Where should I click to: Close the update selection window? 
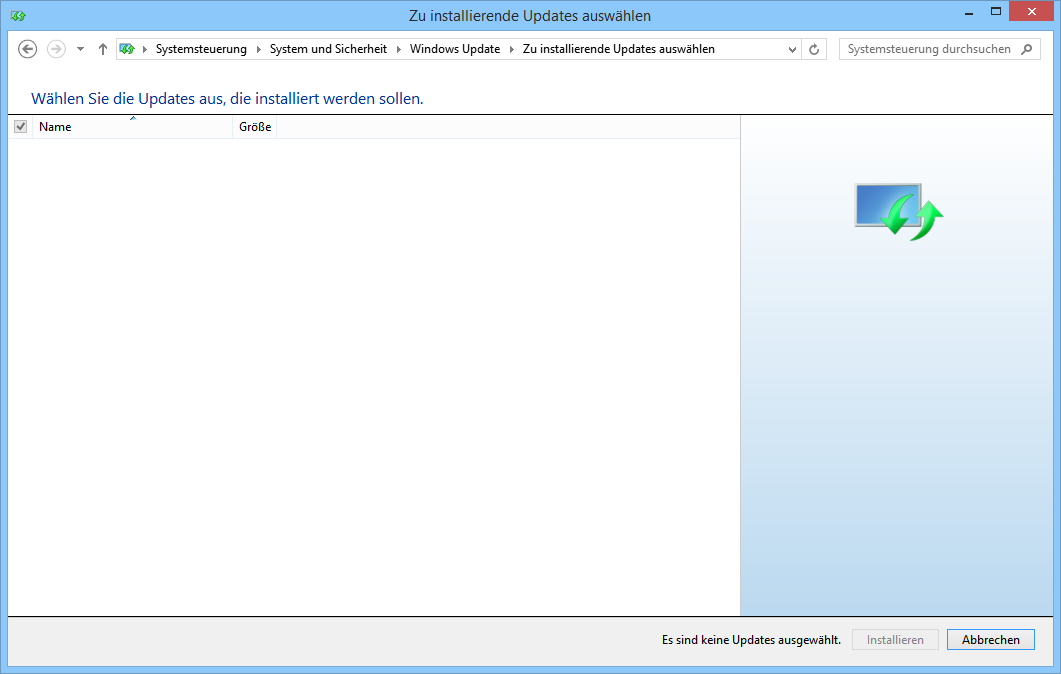click(x=1031, y=12)
